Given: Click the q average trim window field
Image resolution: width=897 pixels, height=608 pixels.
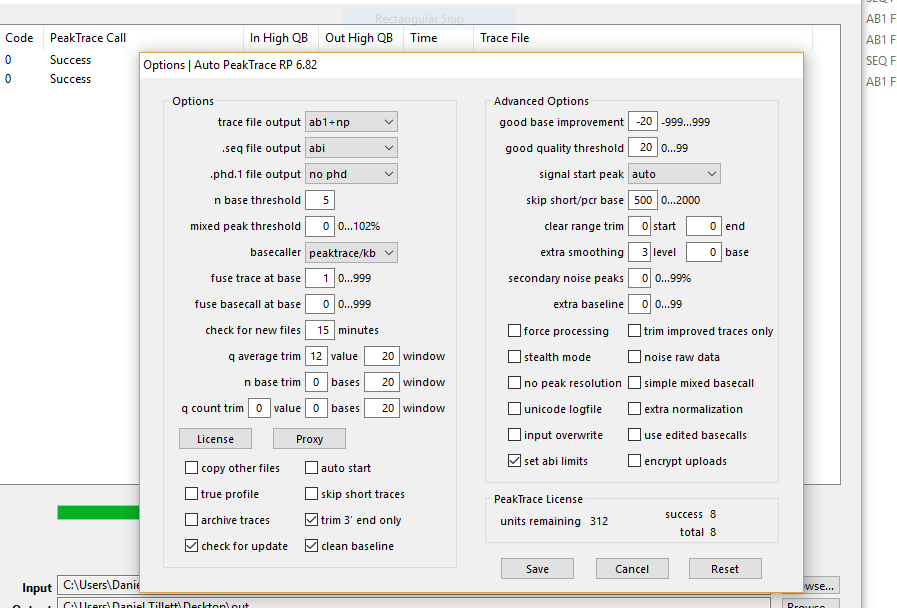Looking at the screenshot, I should [382, 356].
